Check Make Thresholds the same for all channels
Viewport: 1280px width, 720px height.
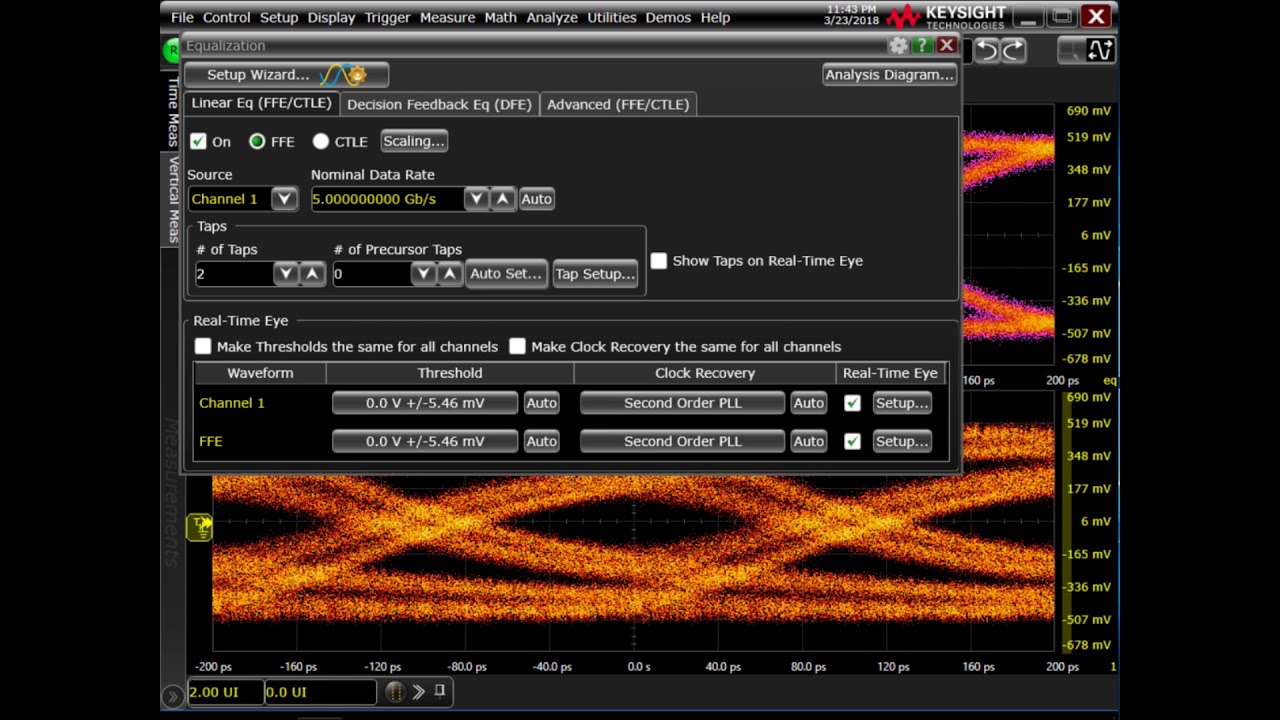(x=203, y=347)
